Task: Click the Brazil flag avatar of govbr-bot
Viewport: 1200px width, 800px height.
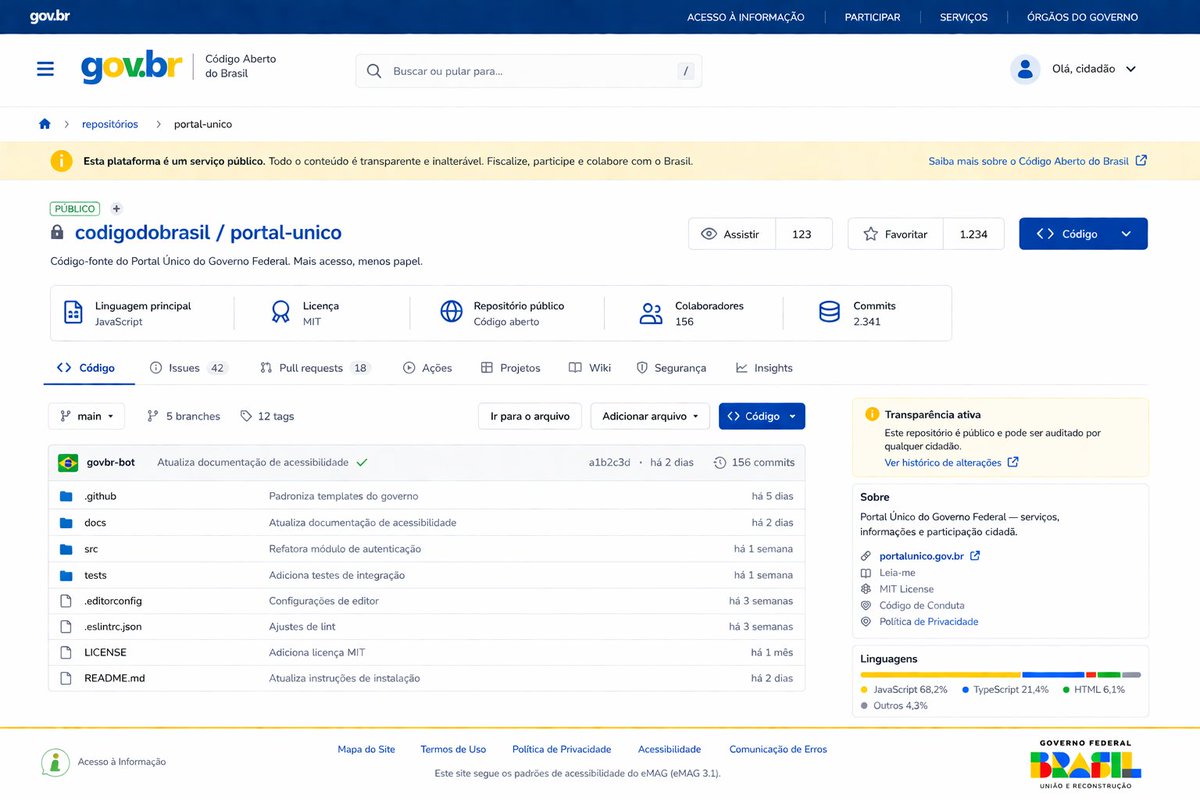Action: coord(68,462)
